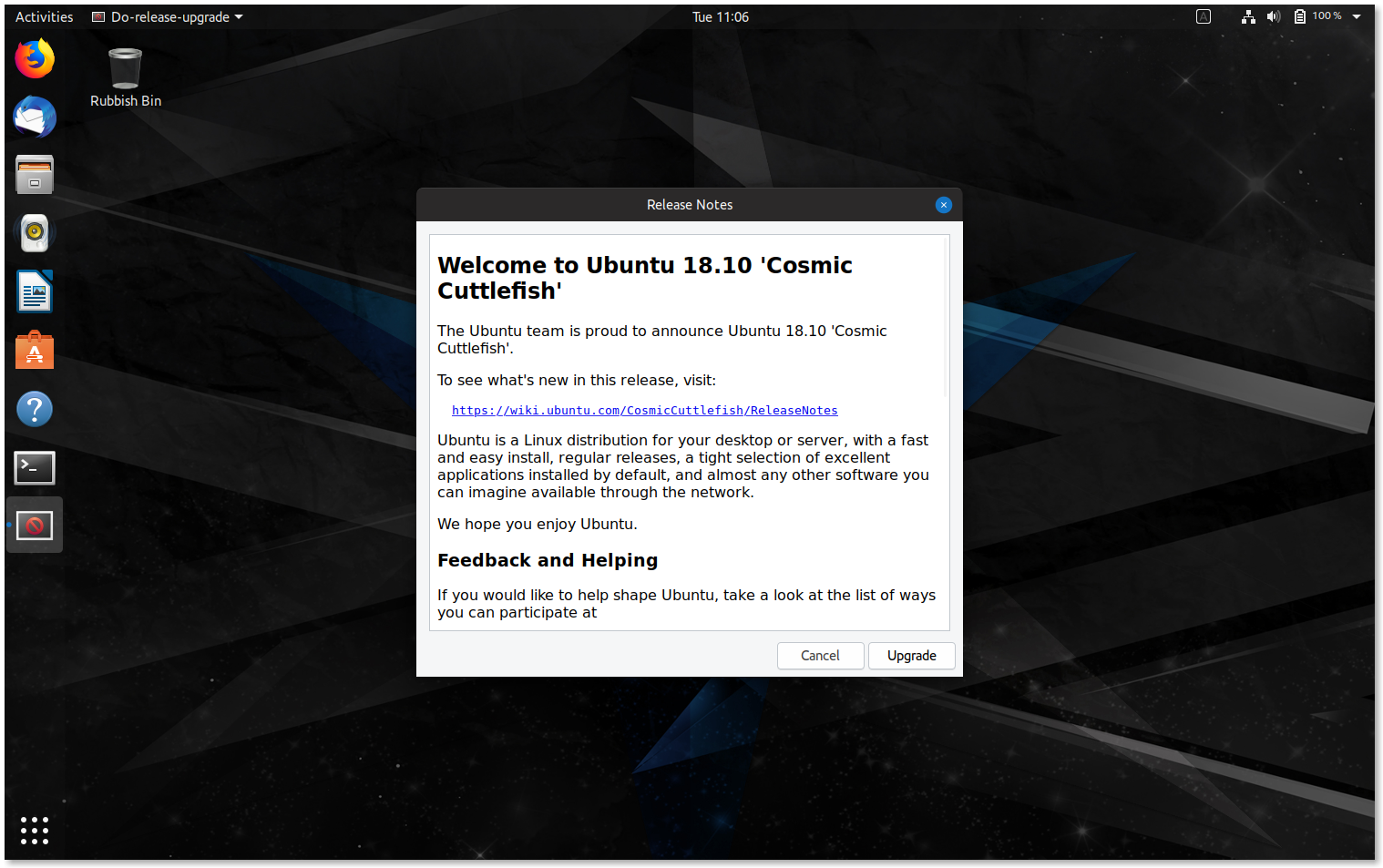1383x868 pixels.
Task: Open Terminal from the dock
Action: point(35,467)
